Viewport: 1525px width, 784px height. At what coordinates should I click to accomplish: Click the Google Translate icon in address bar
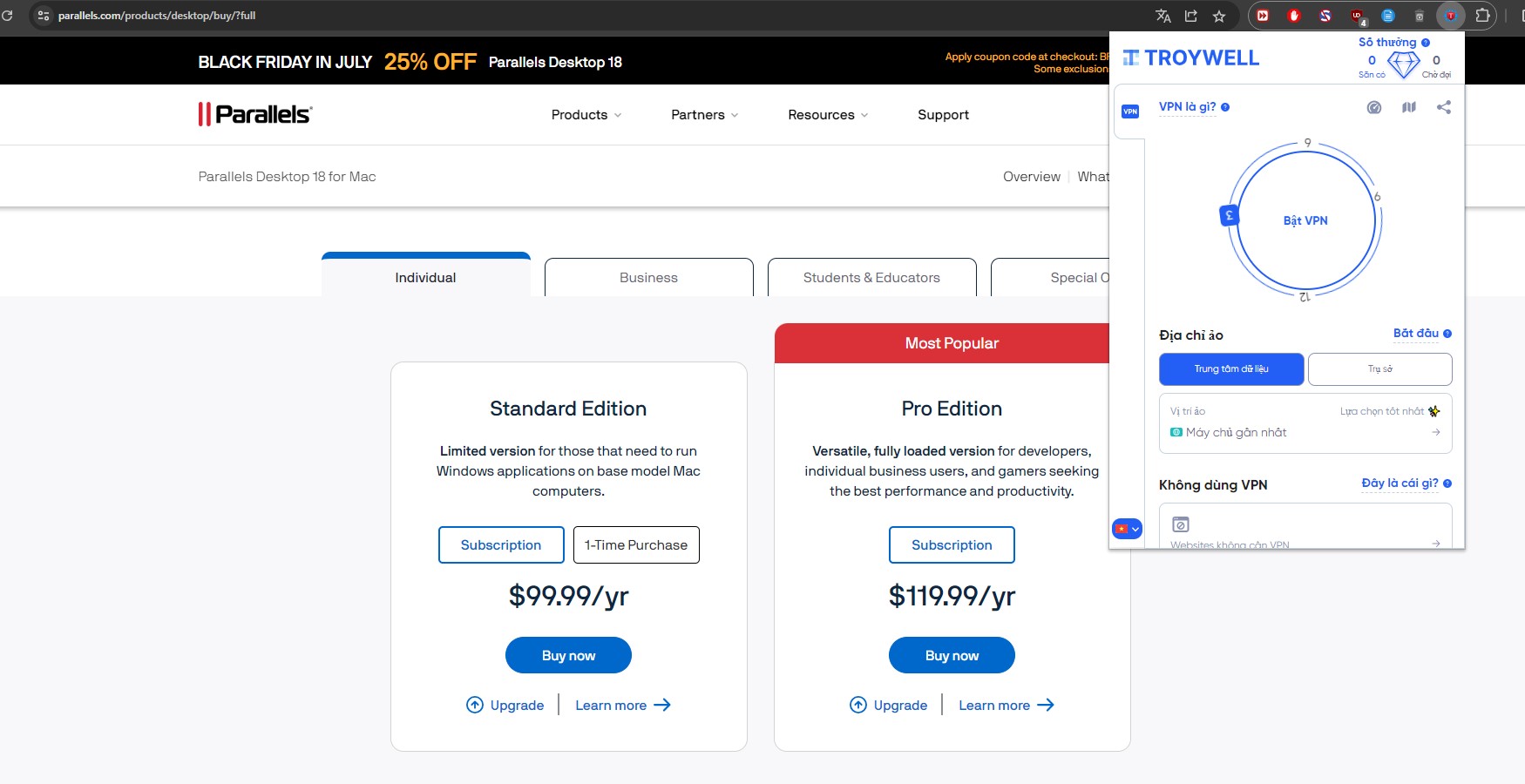point(1163,16)
